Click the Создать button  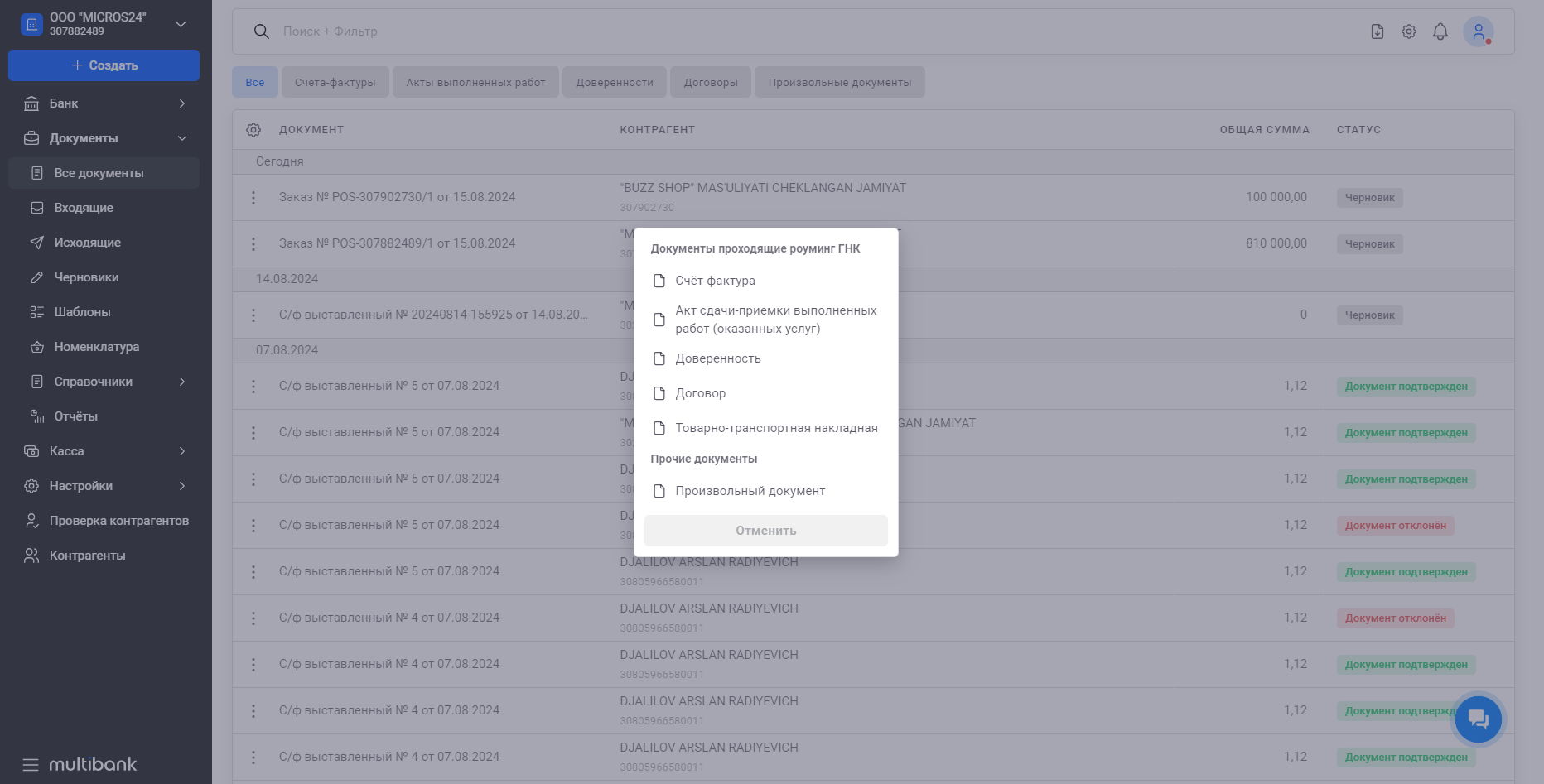(x=104, y=65)
